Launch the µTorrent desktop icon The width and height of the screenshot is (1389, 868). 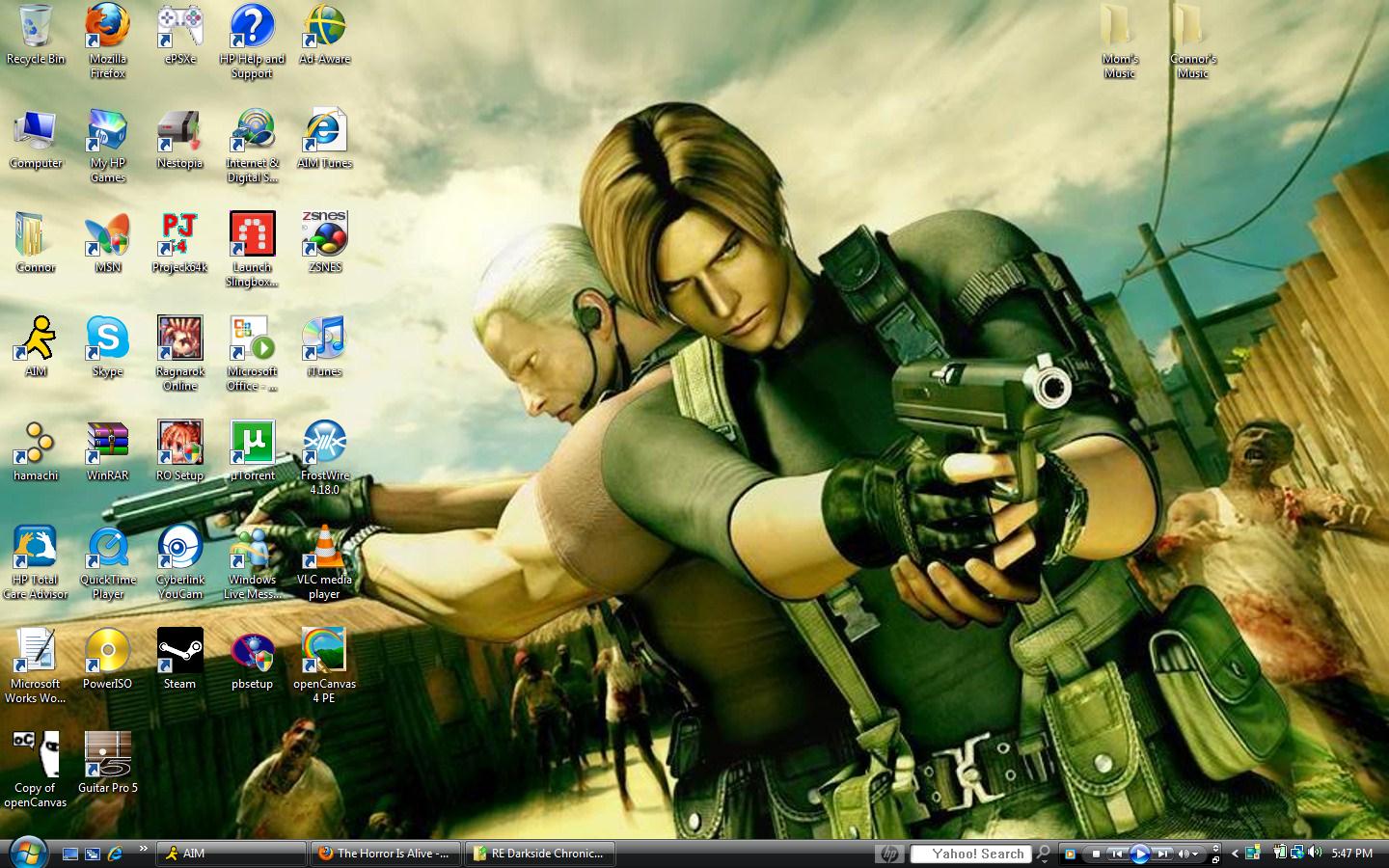pyautogui.click(x=252, y=443)
